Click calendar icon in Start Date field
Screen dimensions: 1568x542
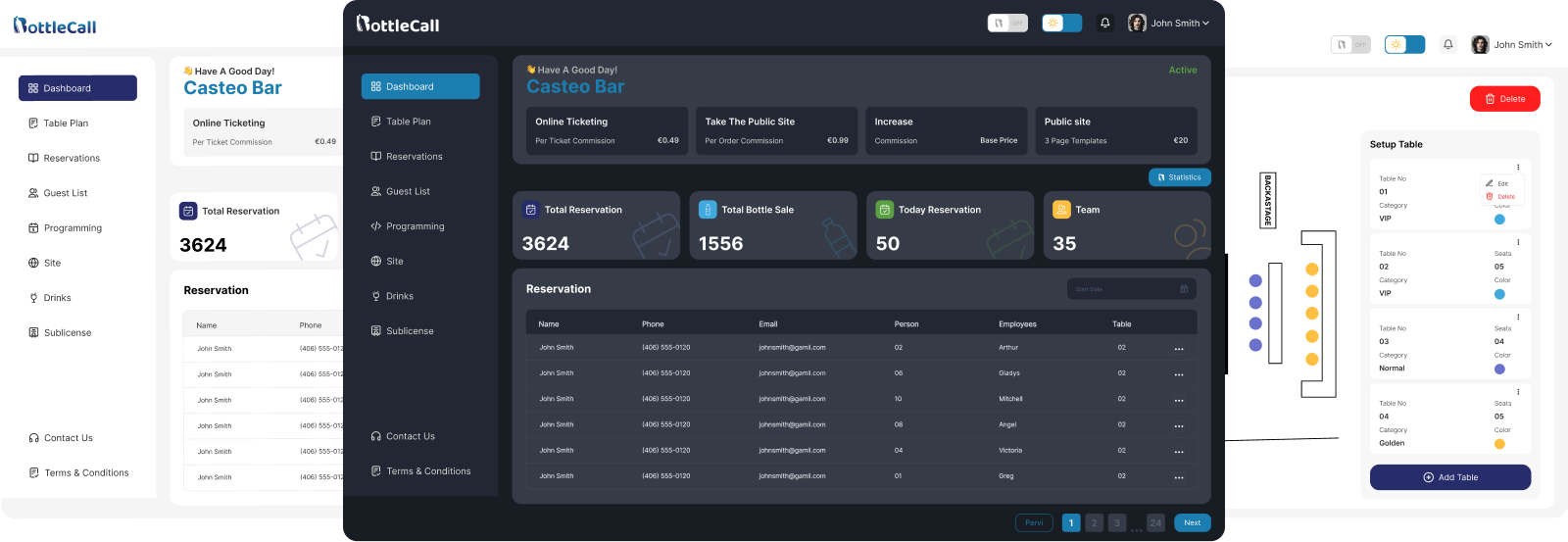(1184, 289)
